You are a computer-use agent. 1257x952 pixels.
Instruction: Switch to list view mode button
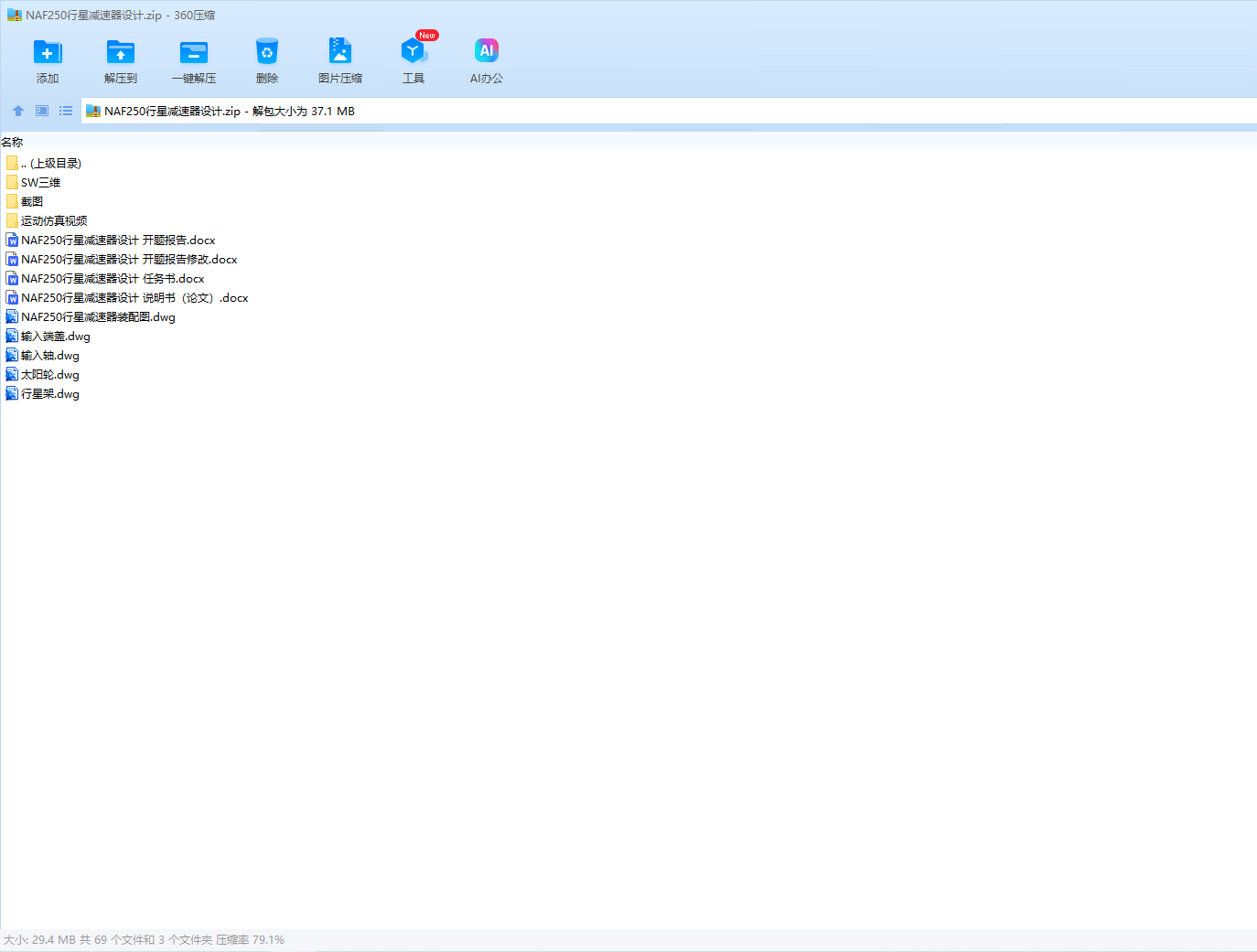[66, 111]
